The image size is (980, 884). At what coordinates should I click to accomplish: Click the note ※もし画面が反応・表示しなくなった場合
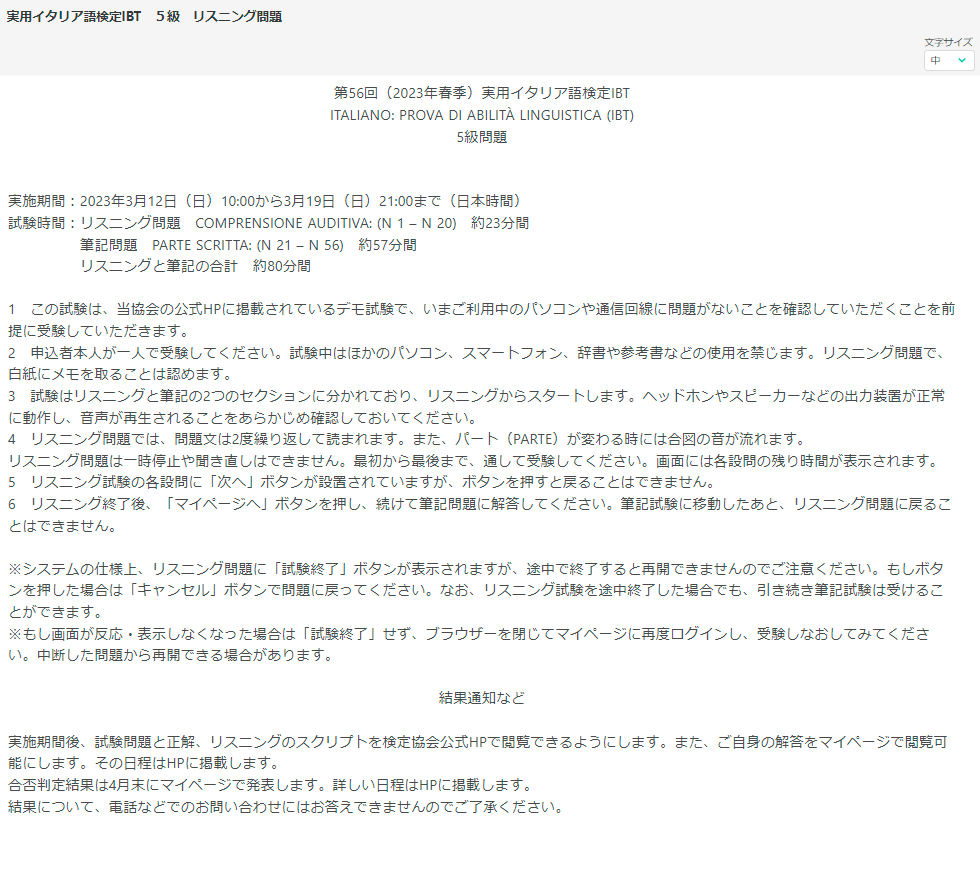(469, 645)
